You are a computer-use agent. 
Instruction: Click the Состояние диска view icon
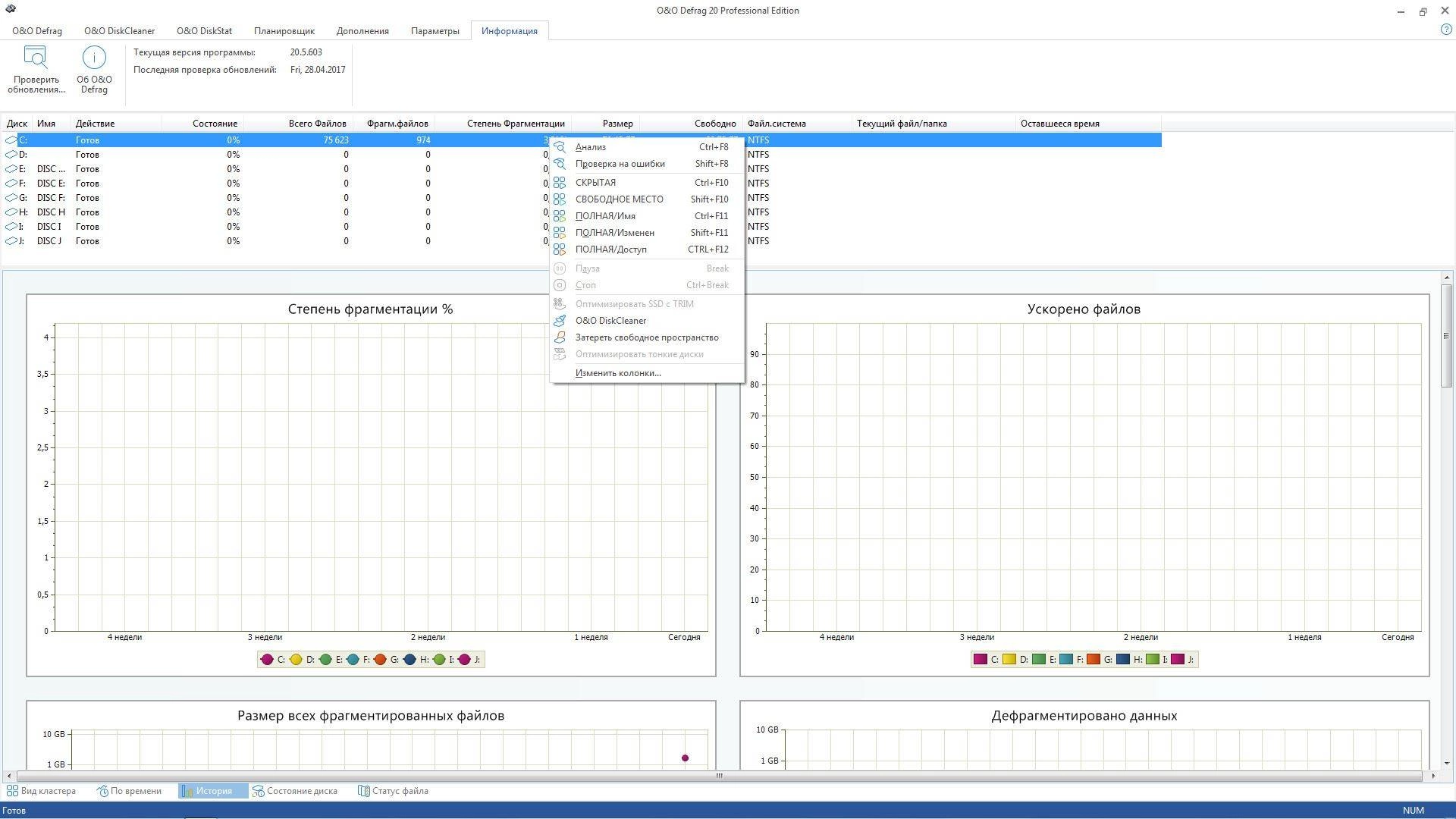(x=258, y=791)
